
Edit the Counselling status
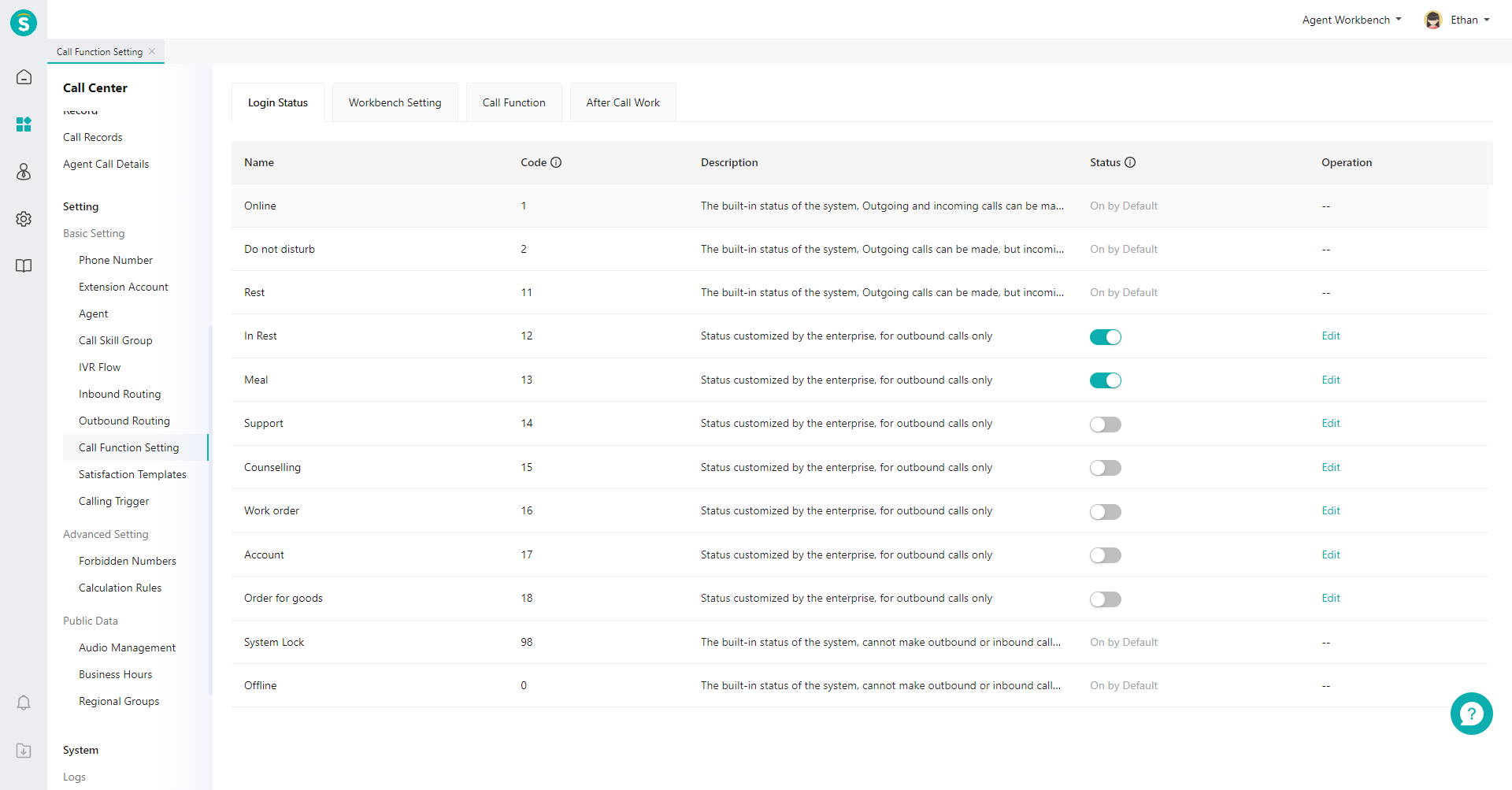[x=1330, y=467]
